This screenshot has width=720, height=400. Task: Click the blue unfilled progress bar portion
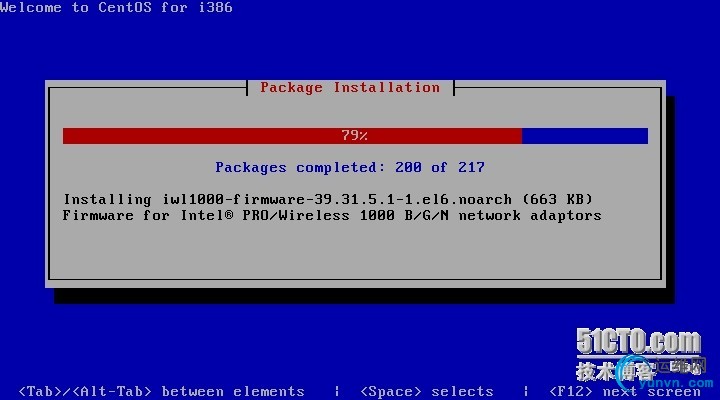pyautogui.click(x=585, y=136)
